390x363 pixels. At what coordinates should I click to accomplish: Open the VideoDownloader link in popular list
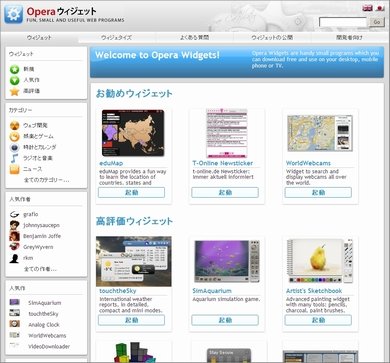(x=49, y=346)
